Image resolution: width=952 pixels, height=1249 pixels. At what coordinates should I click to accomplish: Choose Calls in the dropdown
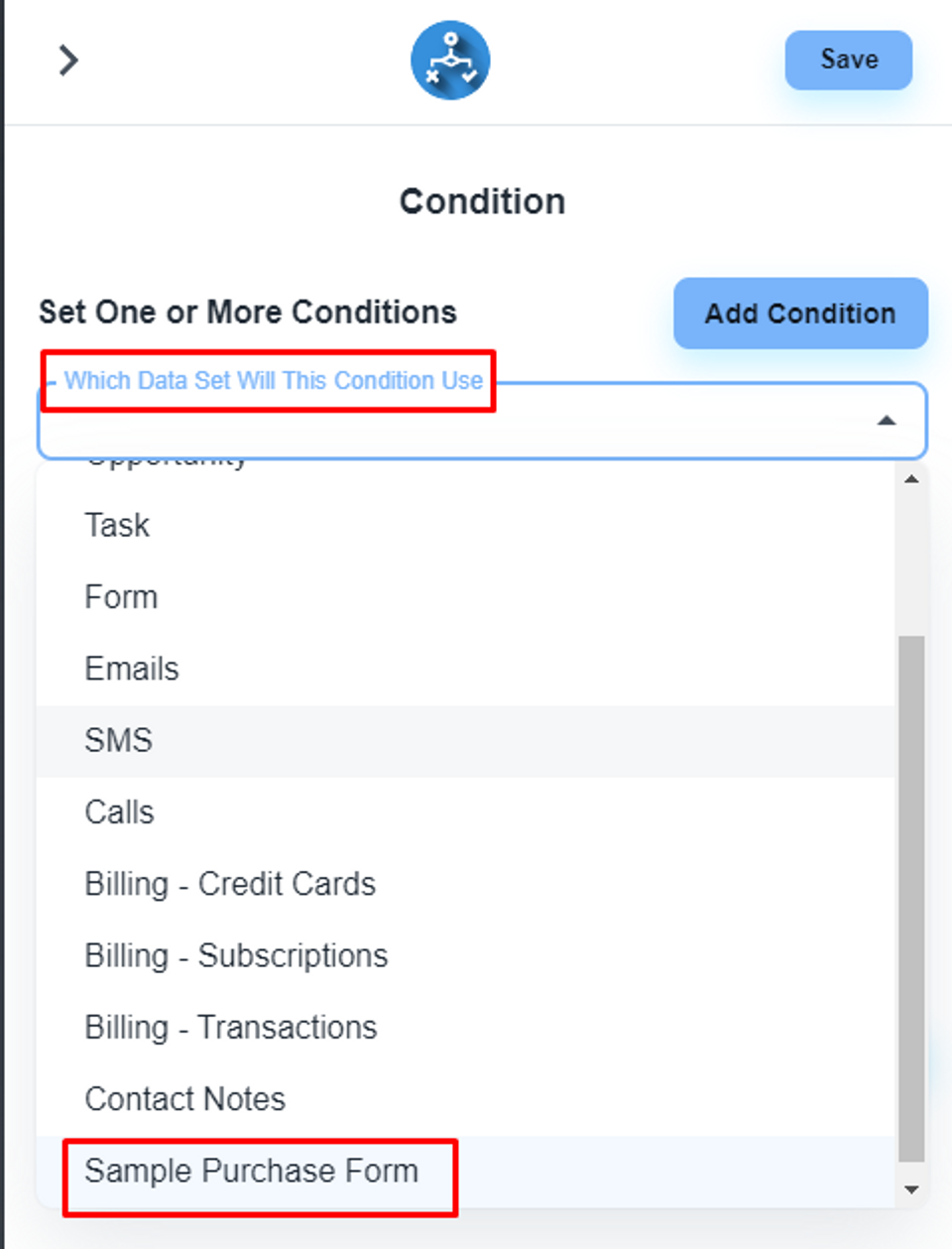coord(119,812)
